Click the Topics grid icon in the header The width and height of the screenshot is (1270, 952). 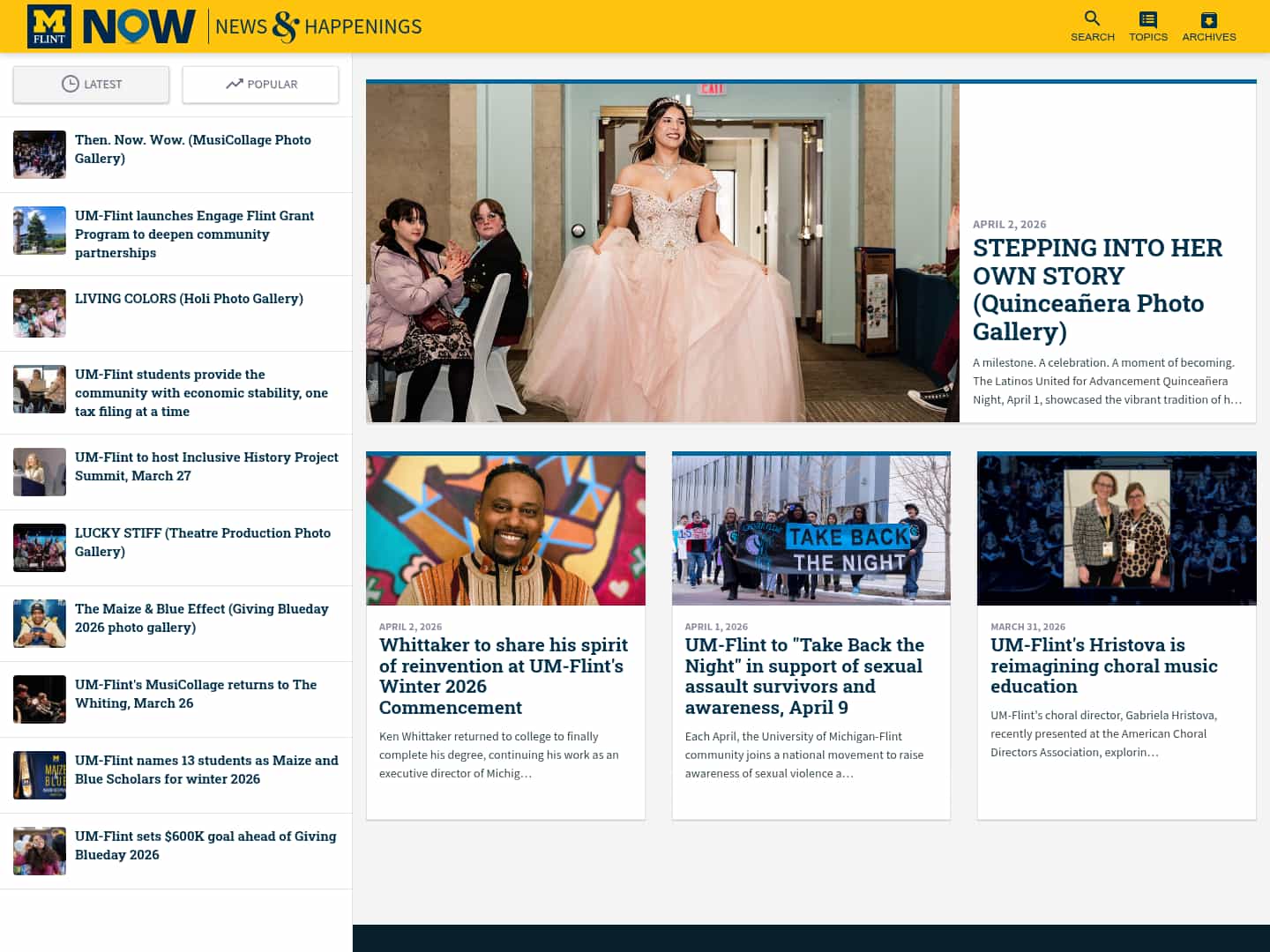1147,18
